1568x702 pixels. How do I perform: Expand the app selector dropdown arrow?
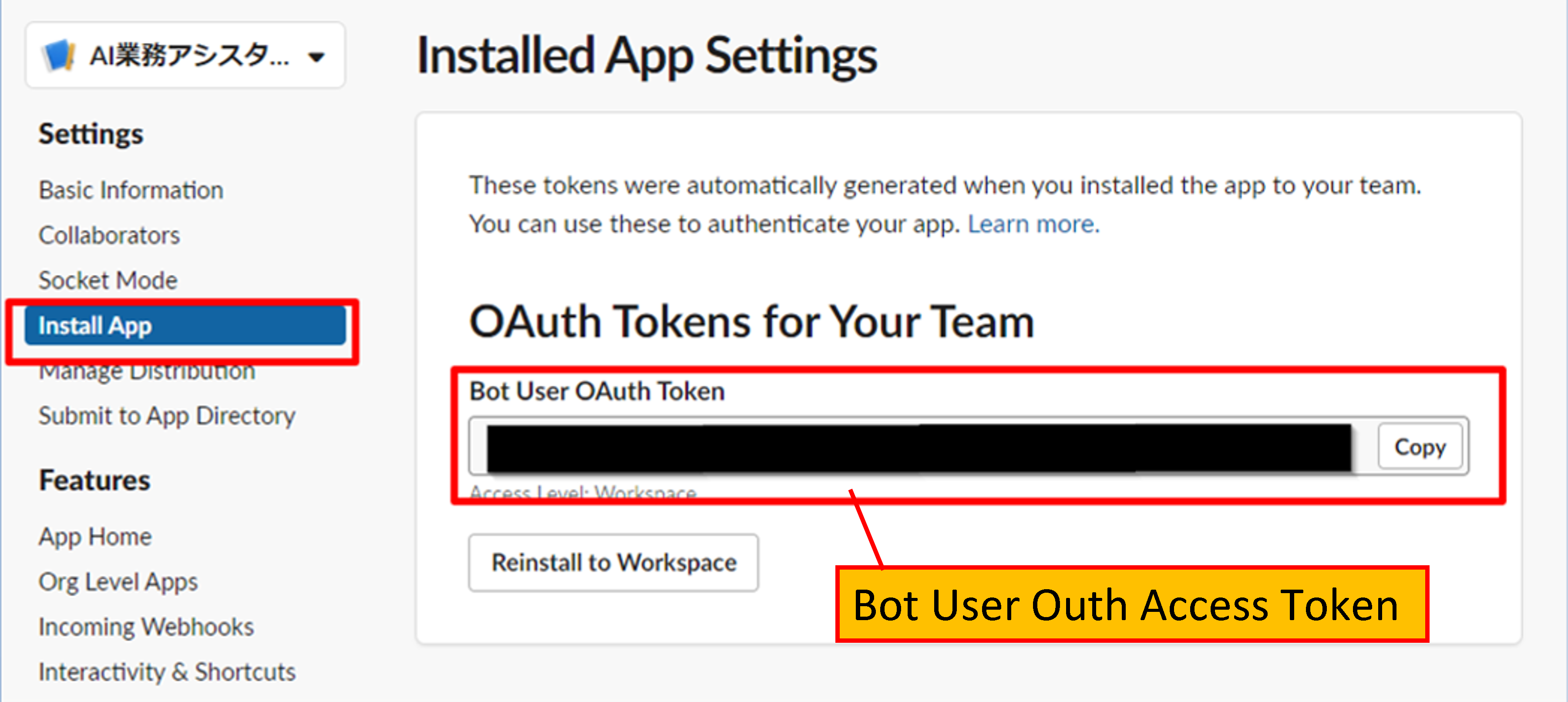(x=316, y=57)
